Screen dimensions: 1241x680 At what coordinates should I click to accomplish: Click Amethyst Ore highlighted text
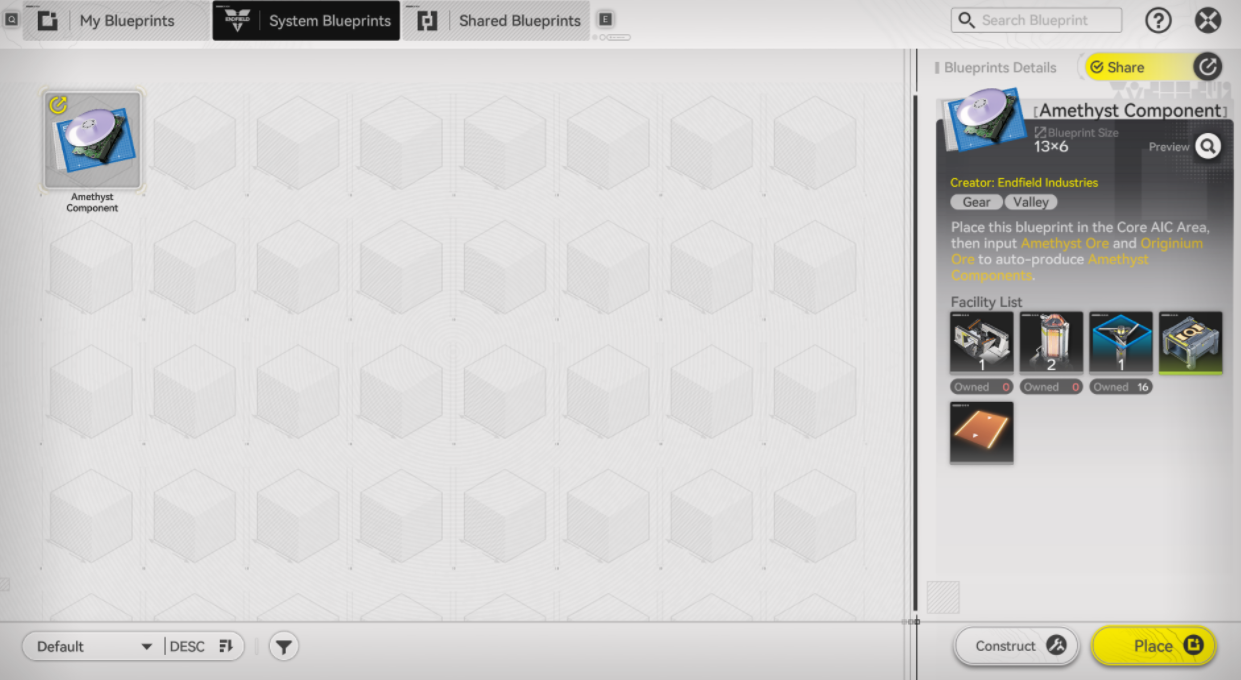tap(1065, 243)
